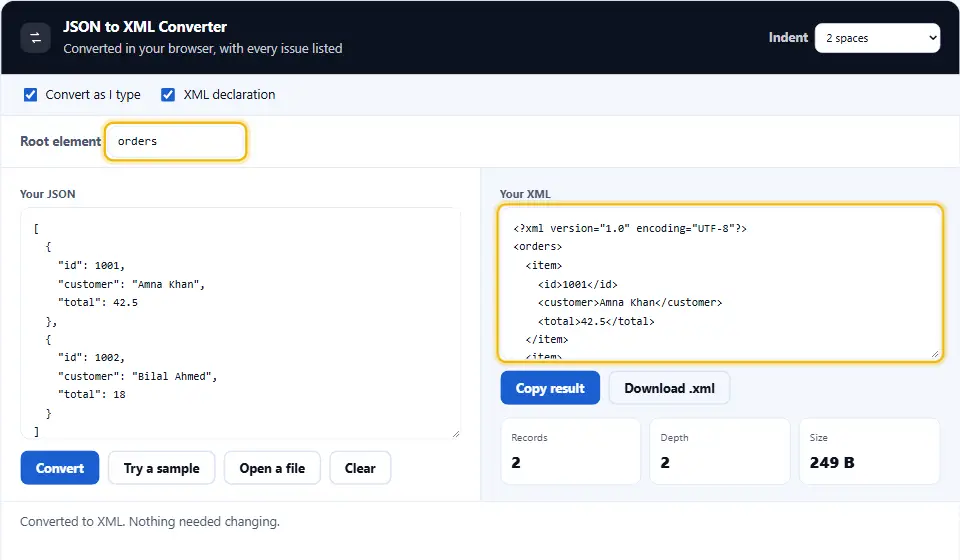The width and height of the screenshot is (960, 560).
Task: Load example data with Try a sample
Action: click(162, 468)
